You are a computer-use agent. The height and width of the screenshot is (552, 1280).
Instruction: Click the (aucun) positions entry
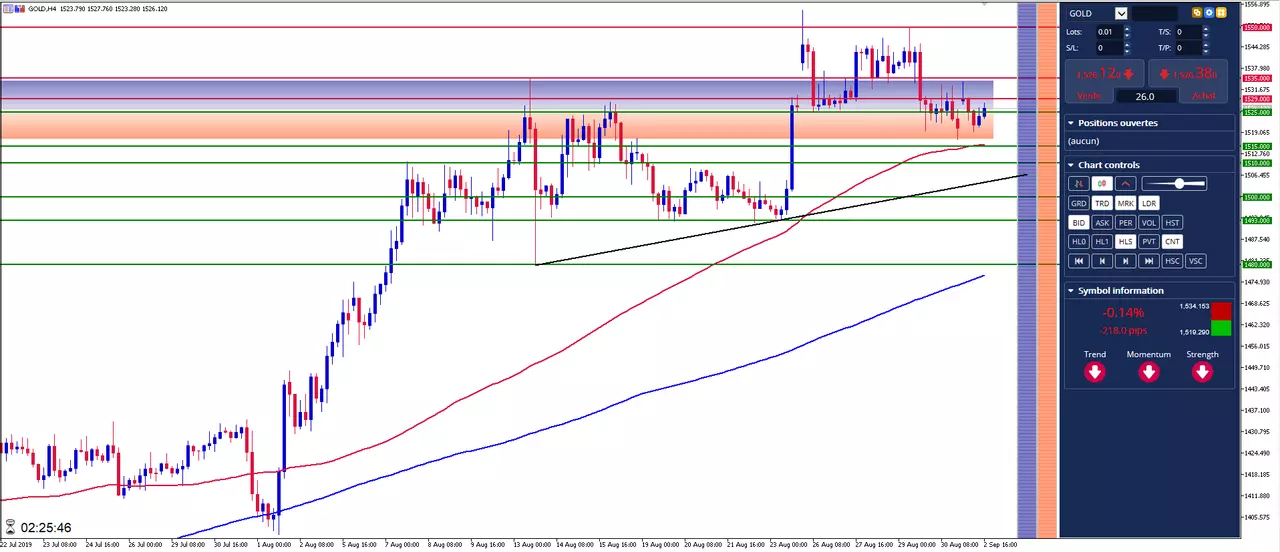coord(1083,141)
